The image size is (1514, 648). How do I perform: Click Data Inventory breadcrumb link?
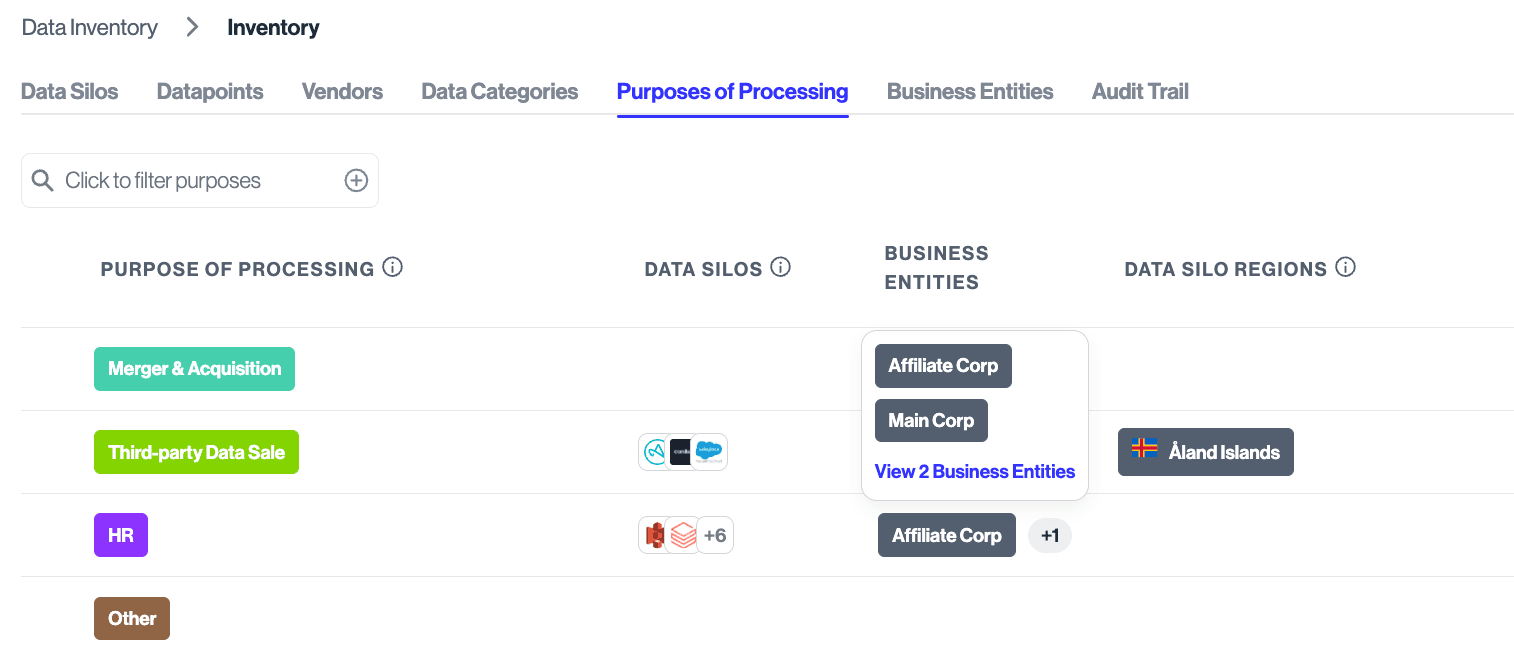pyautogui.click(x=90, y=28)
